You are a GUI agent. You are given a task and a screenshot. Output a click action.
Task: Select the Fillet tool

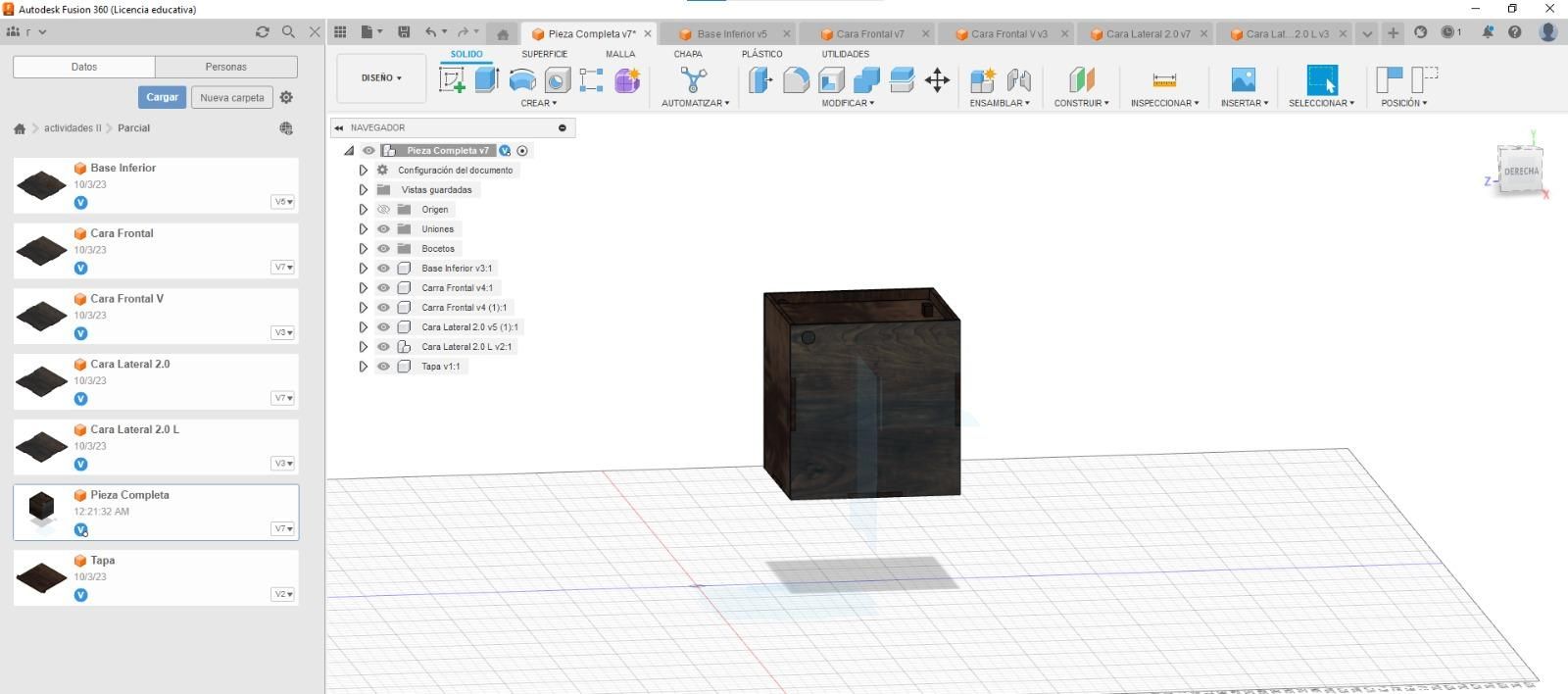(x=796, y=79)
